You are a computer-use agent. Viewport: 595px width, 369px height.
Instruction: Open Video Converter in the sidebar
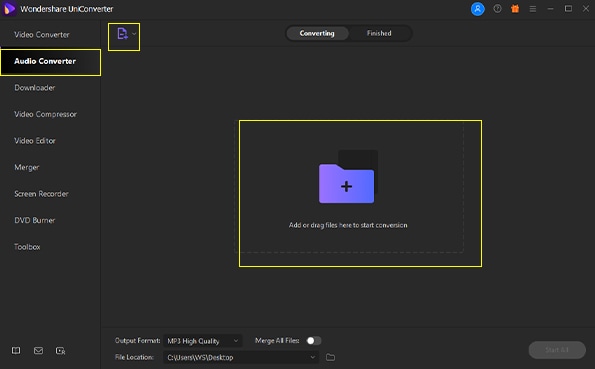(50, 35)
